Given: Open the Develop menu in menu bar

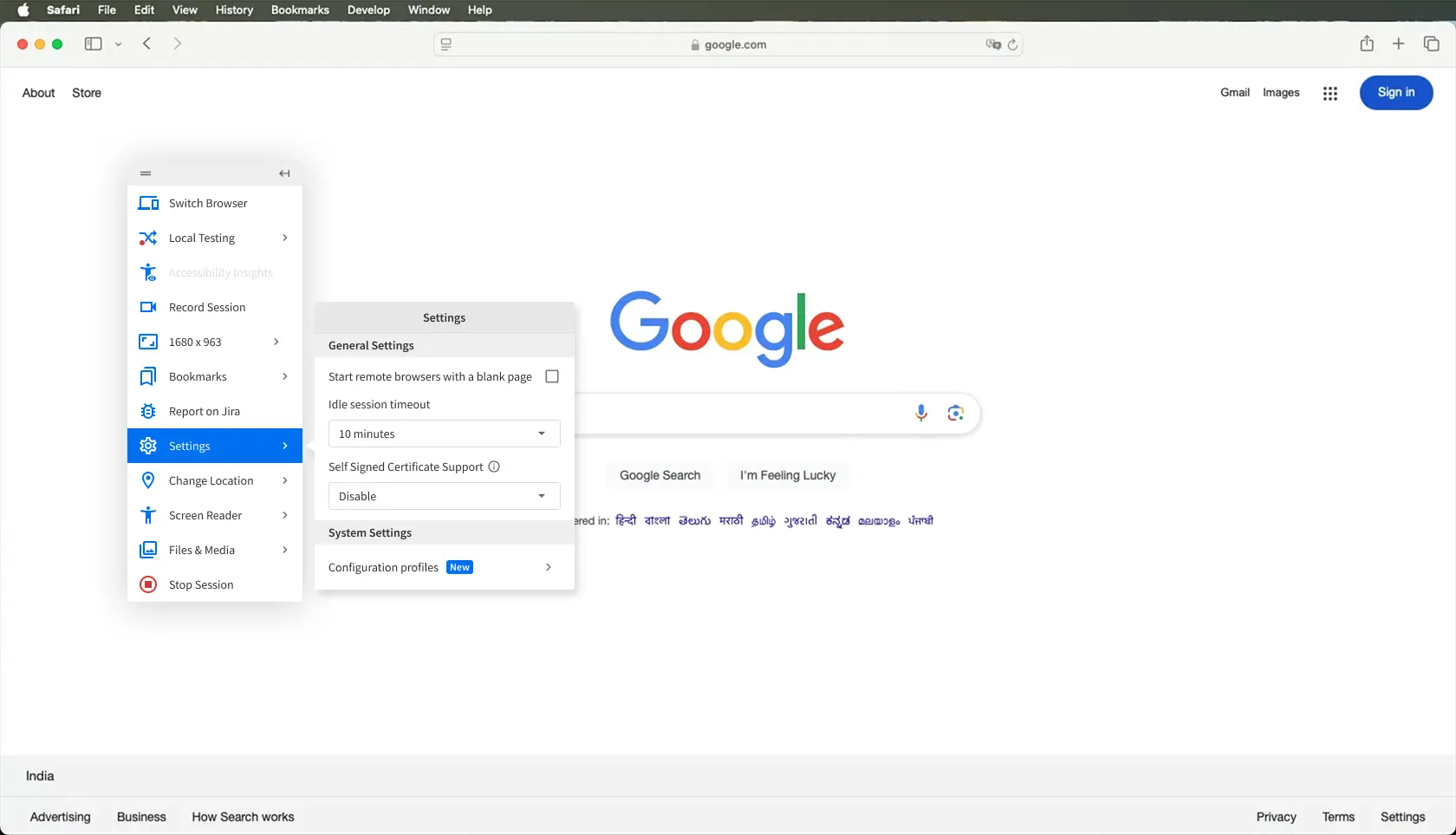Looking at the screenshot, I should 368,10.
